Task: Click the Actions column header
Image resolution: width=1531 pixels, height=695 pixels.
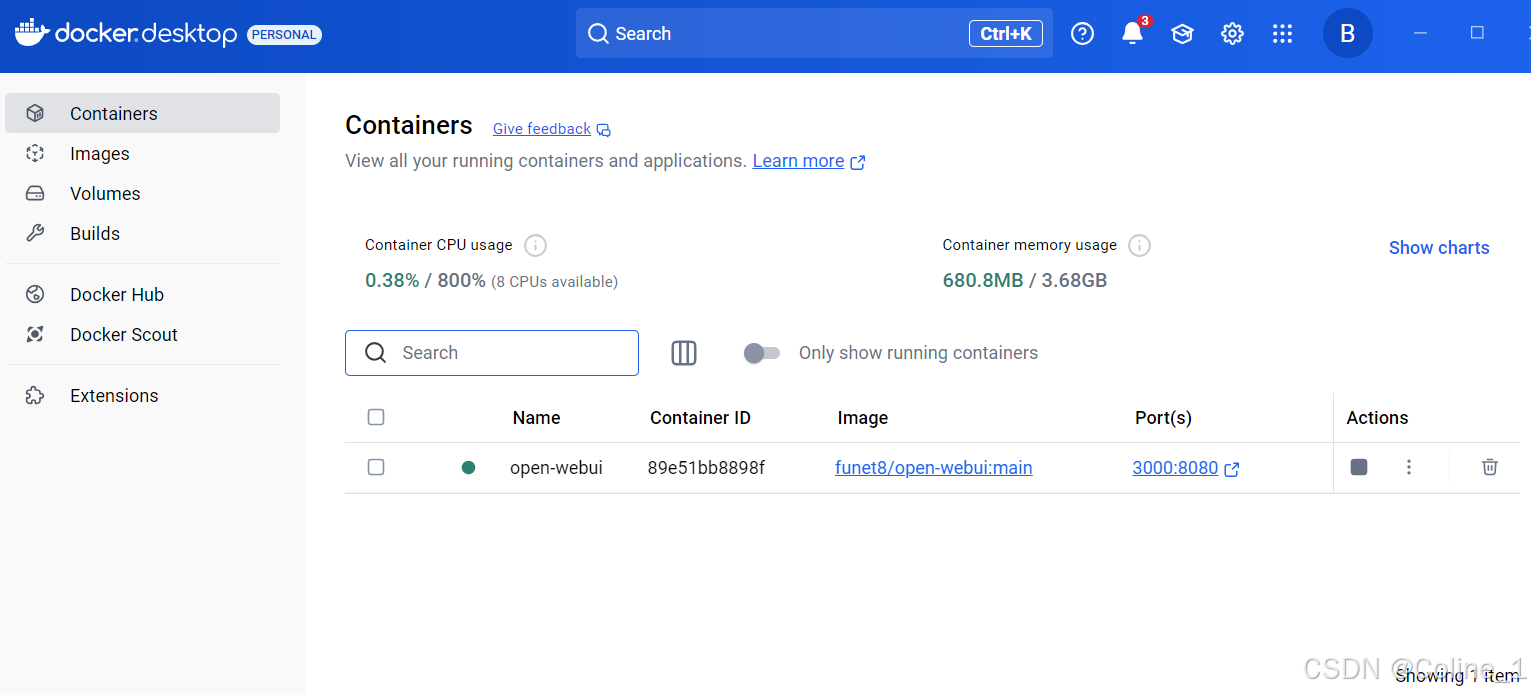Action: [1377, 418]
